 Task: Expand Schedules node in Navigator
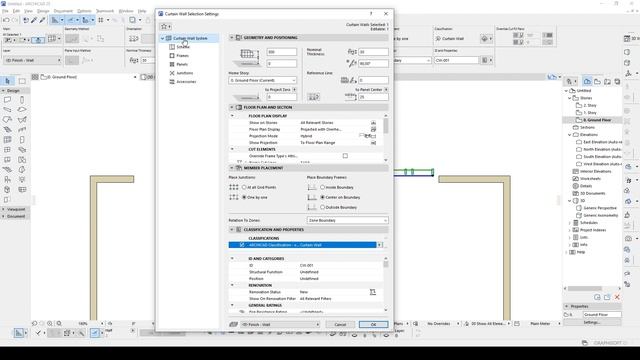[570, 223]
